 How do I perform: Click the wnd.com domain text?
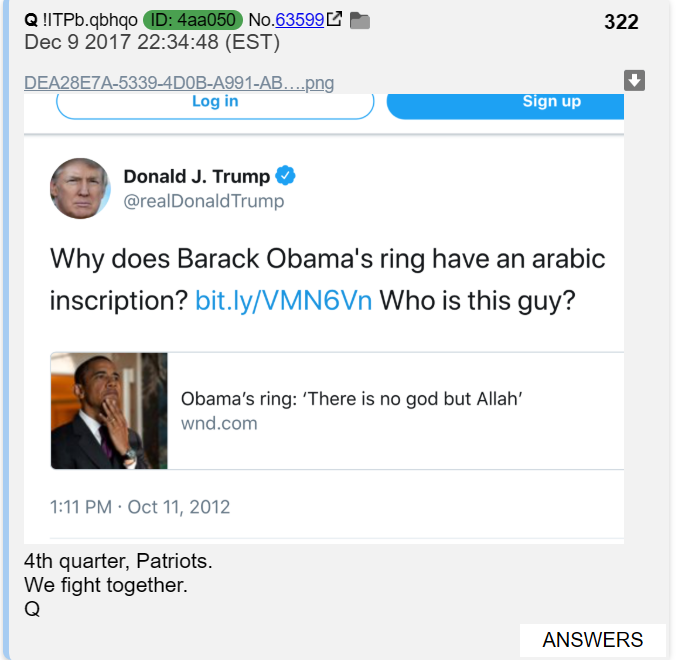point(219,423)
